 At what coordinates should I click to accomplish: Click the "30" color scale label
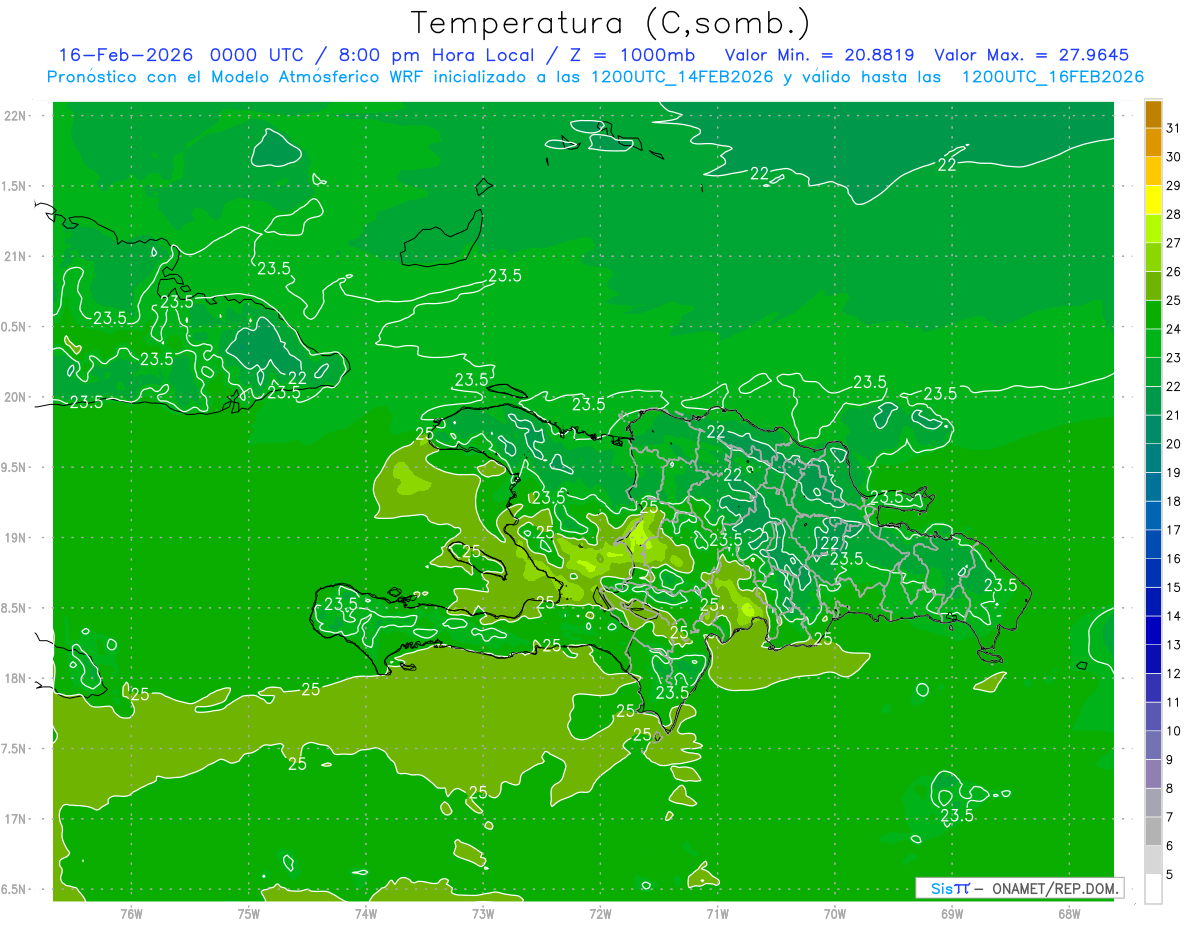(x=1174, y=157)
